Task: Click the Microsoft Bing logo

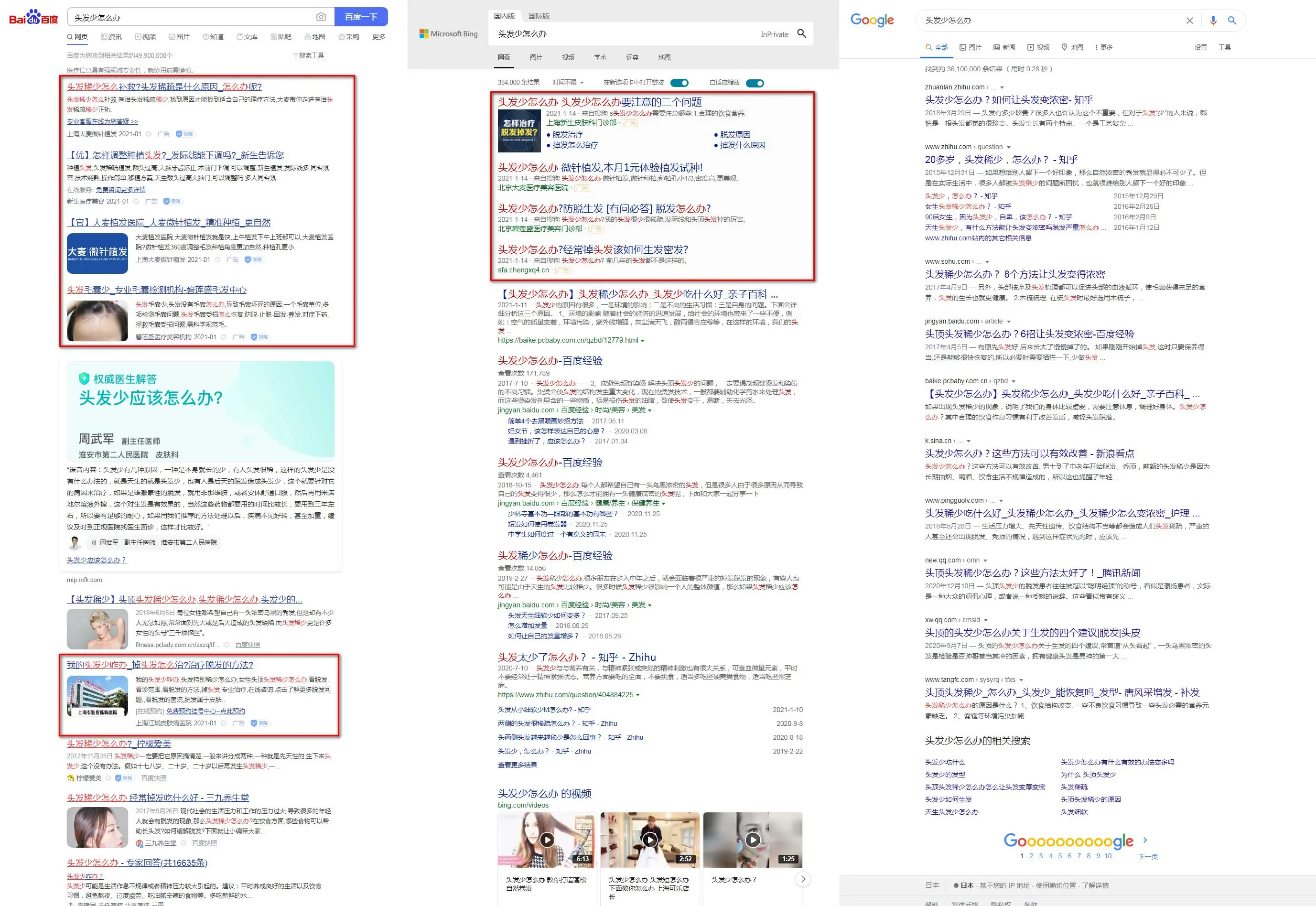Action: point(449,34)
